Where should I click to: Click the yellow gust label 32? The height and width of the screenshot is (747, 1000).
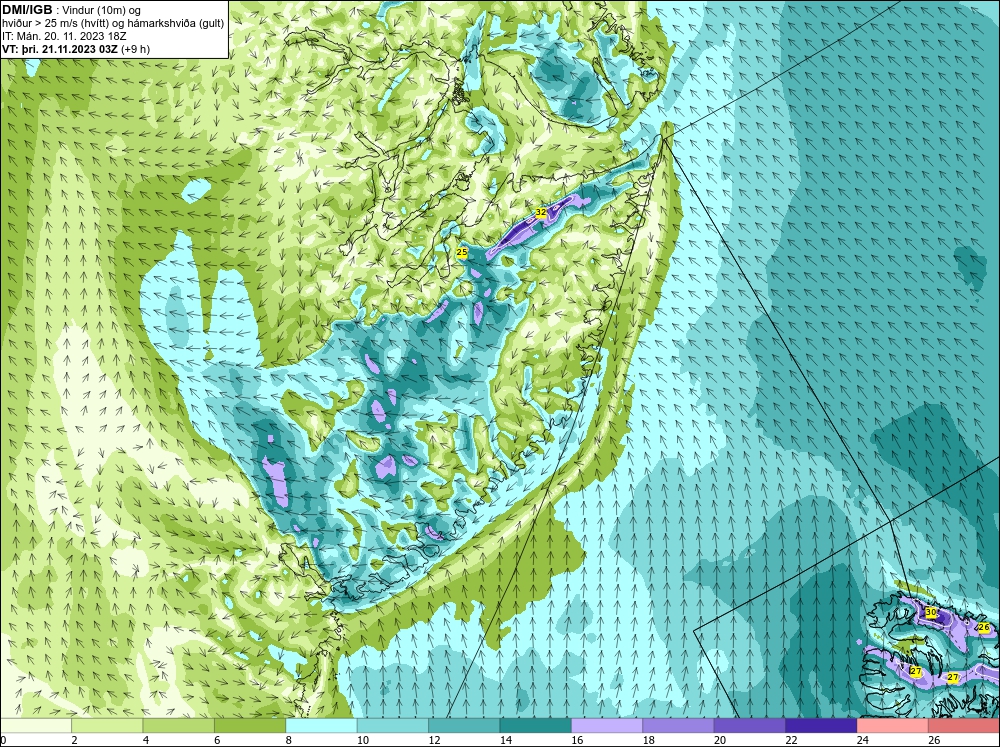point(541,212)
